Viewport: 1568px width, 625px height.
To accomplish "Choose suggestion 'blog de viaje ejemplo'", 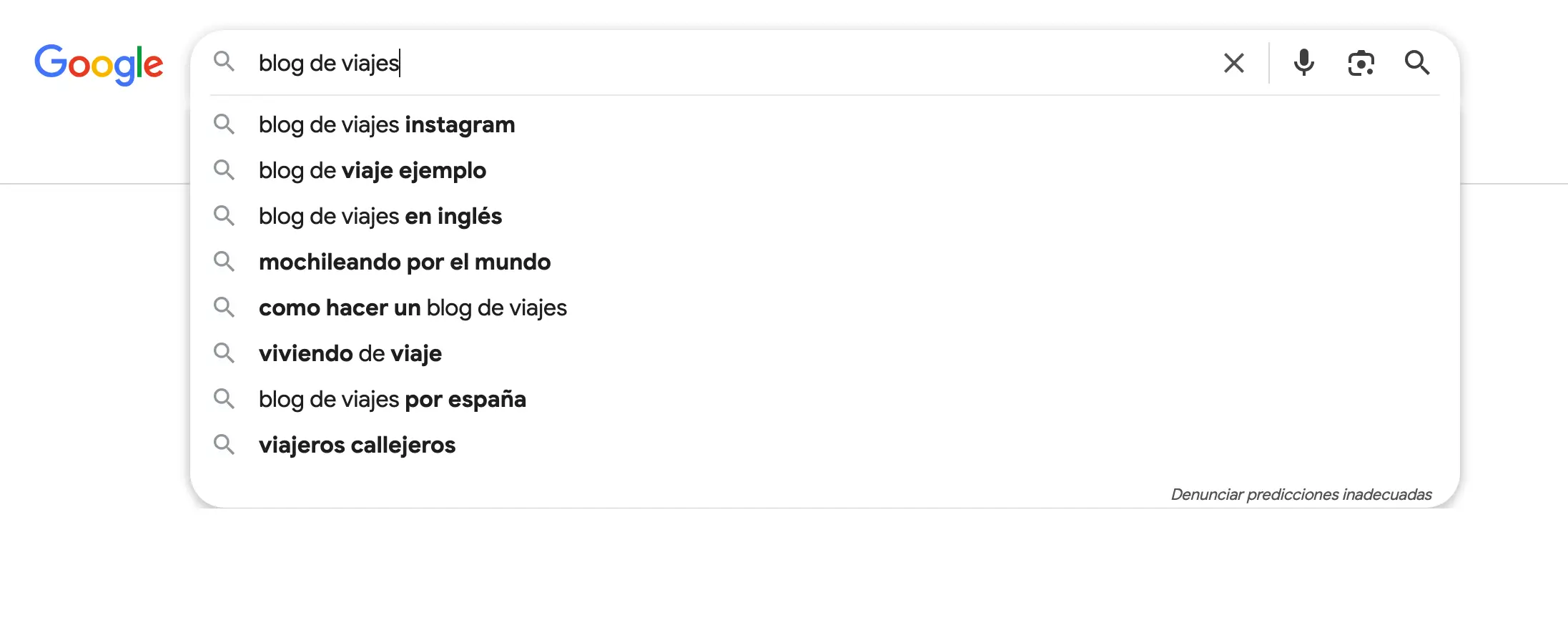I will point(824,170).
